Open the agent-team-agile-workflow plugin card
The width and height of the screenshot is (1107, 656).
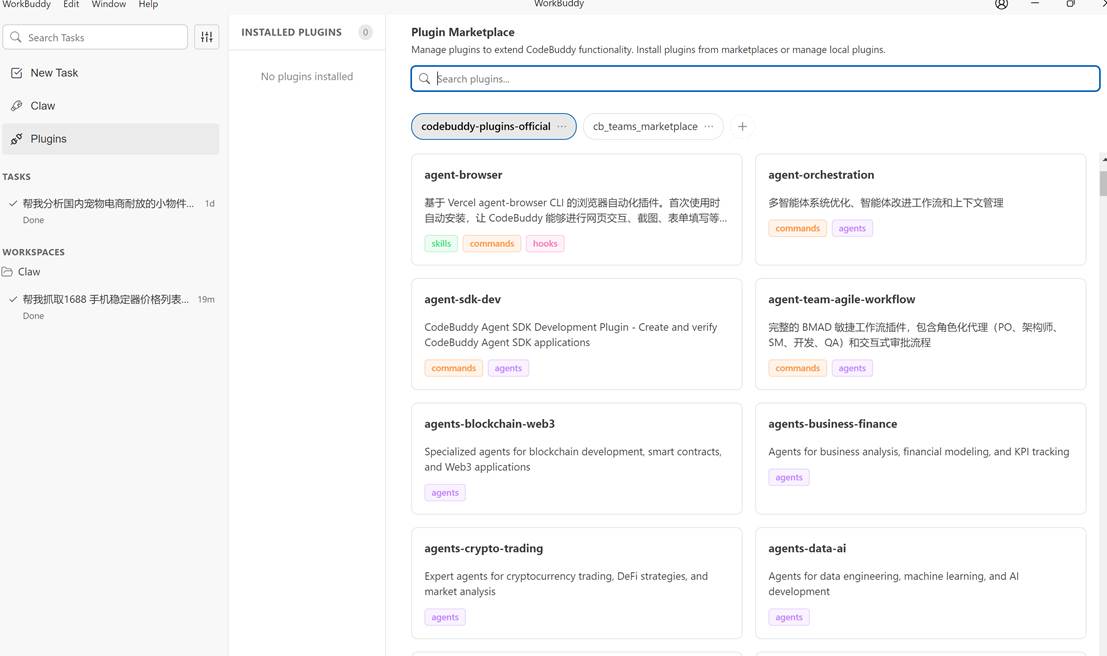(921, 334)
